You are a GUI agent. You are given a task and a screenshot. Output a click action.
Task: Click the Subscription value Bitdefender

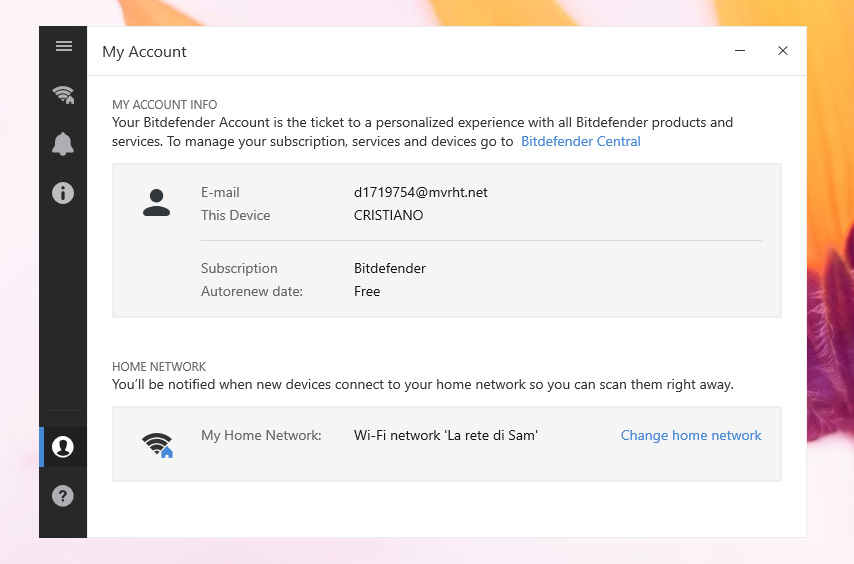[390, 268]
